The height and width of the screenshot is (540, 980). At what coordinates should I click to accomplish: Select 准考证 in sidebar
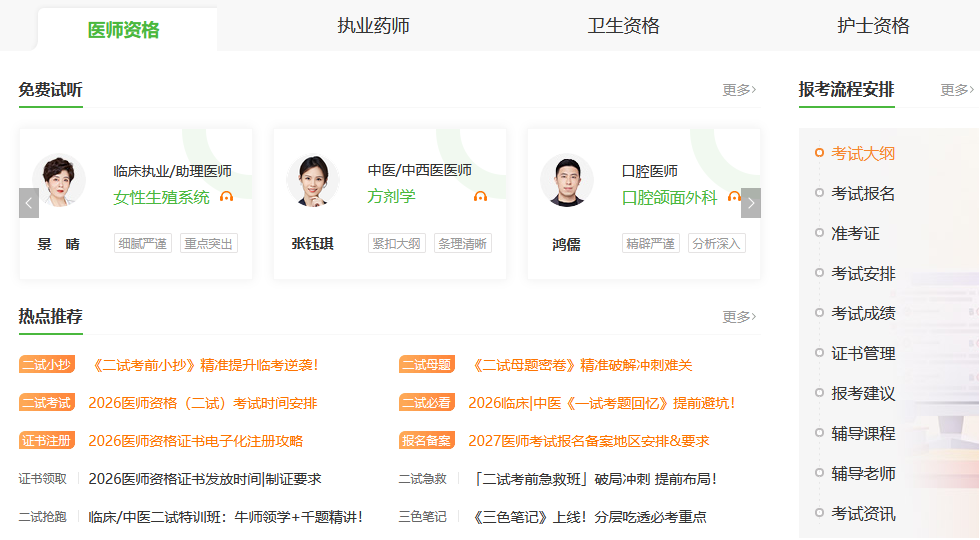tap(855, 233)
